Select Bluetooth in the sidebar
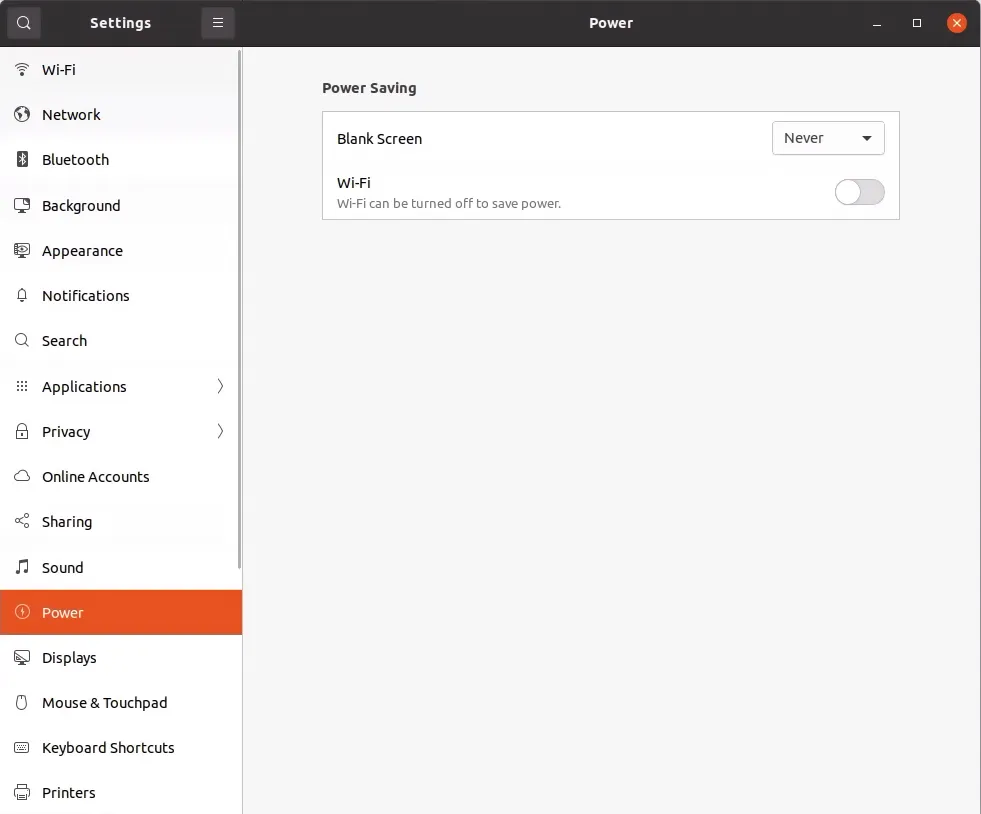 (x=119, y=160)
